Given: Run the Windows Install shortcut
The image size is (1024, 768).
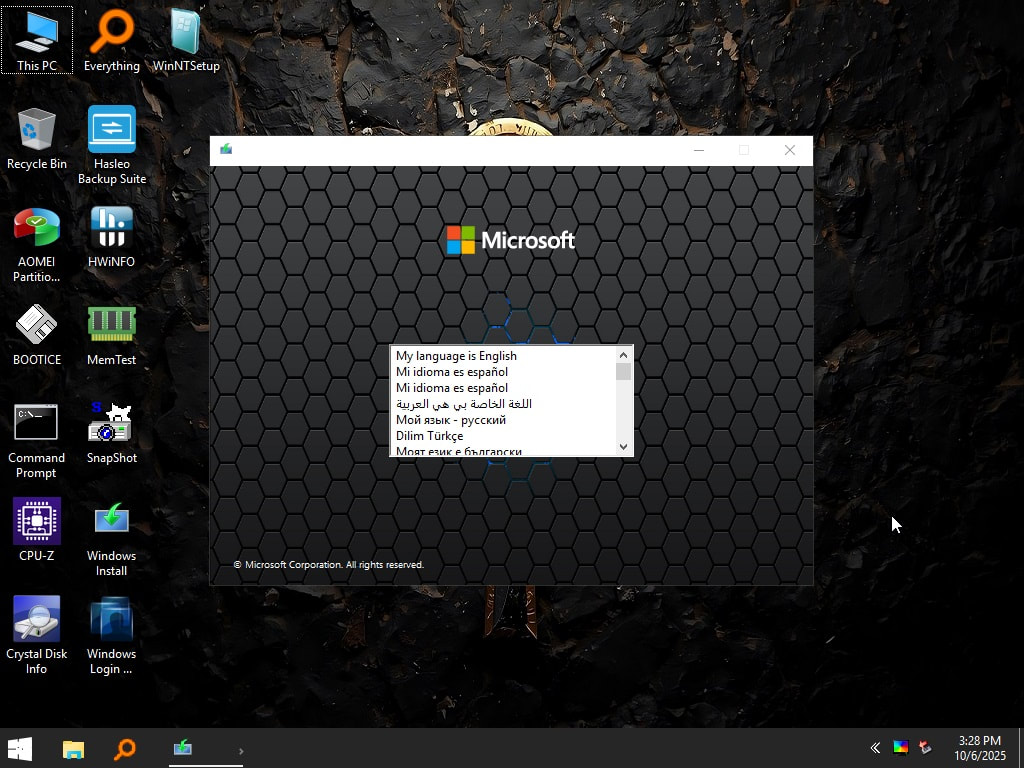Looking at the screenshot, I should (111, 520).
